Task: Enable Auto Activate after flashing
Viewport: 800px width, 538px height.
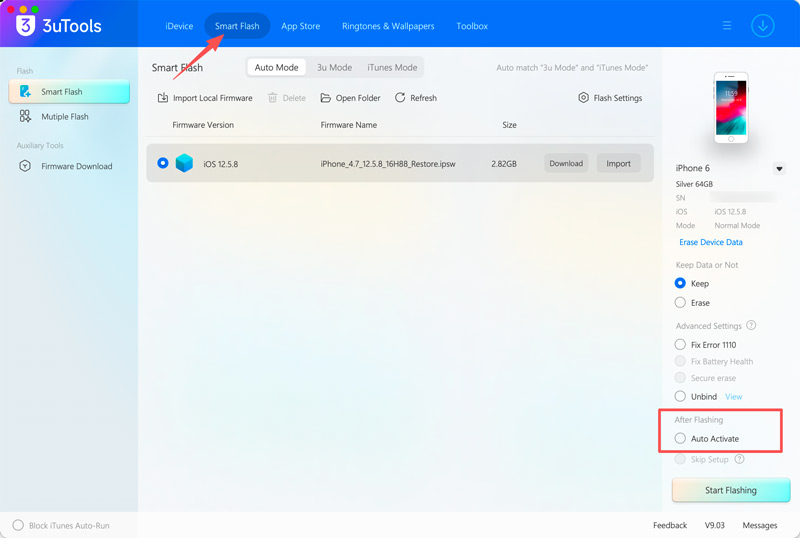Action: coord(680,438)
